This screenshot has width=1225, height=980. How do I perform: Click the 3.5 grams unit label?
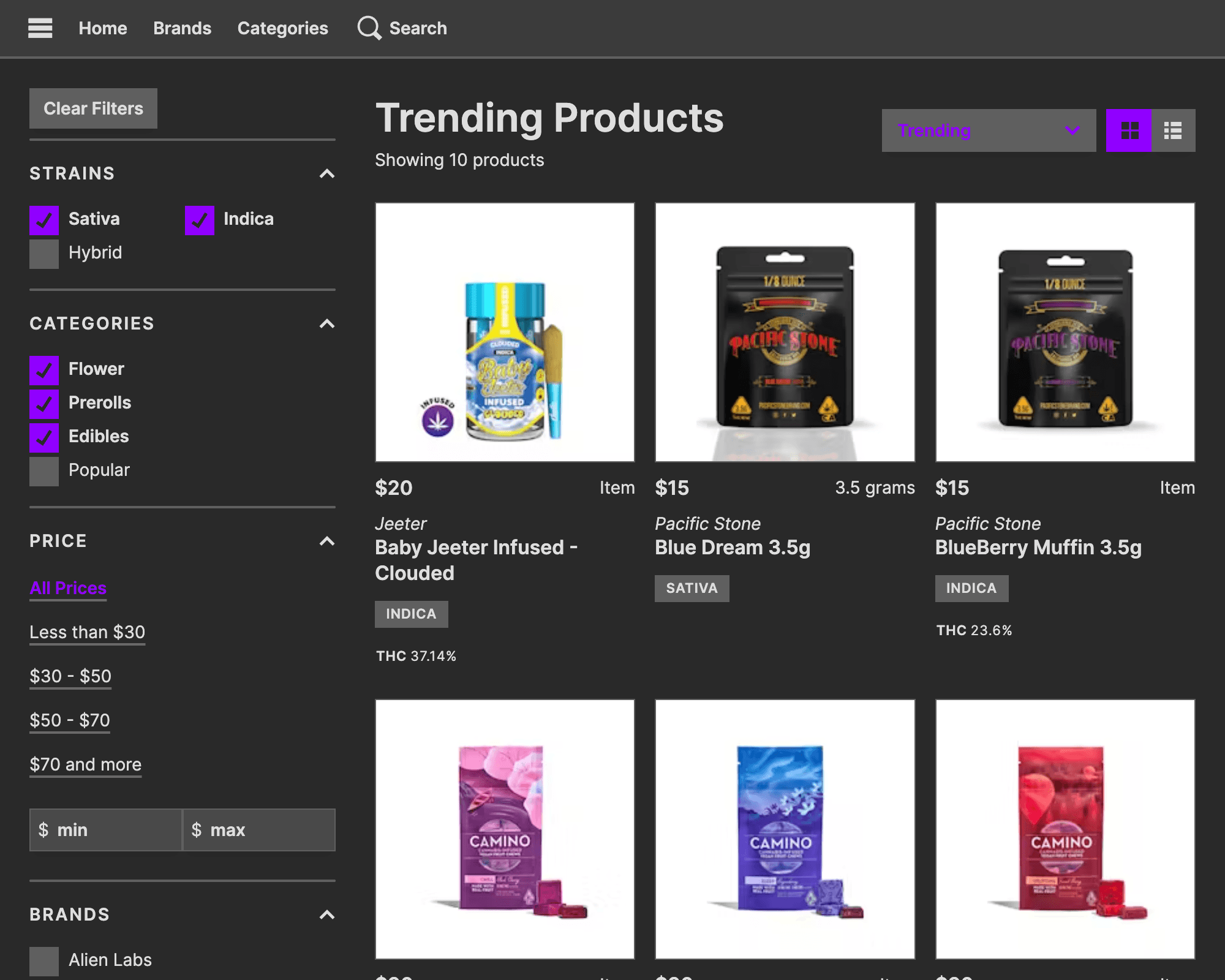click(875, 488)
